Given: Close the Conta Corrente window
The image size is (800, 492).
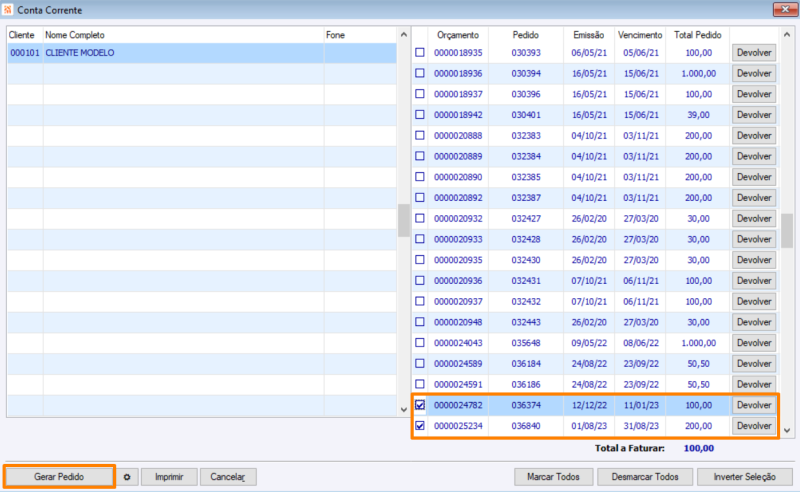Looking at the screenshot, I should 785,9.
